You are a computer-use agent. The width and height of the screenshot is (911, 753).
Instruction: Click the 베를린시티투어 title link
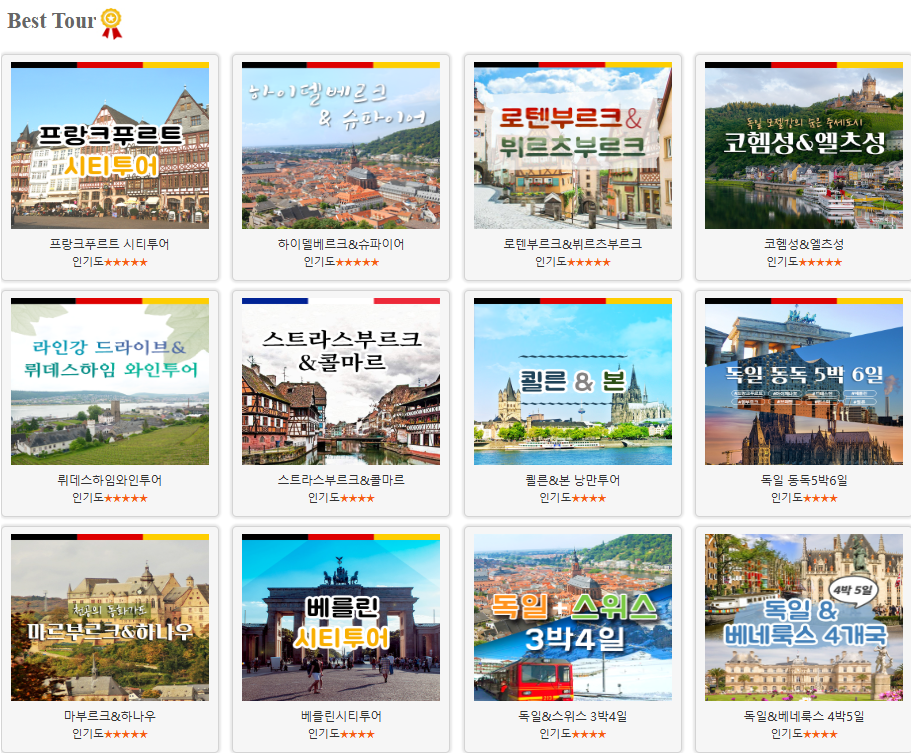pyautogui.click(x=341, y=716)
